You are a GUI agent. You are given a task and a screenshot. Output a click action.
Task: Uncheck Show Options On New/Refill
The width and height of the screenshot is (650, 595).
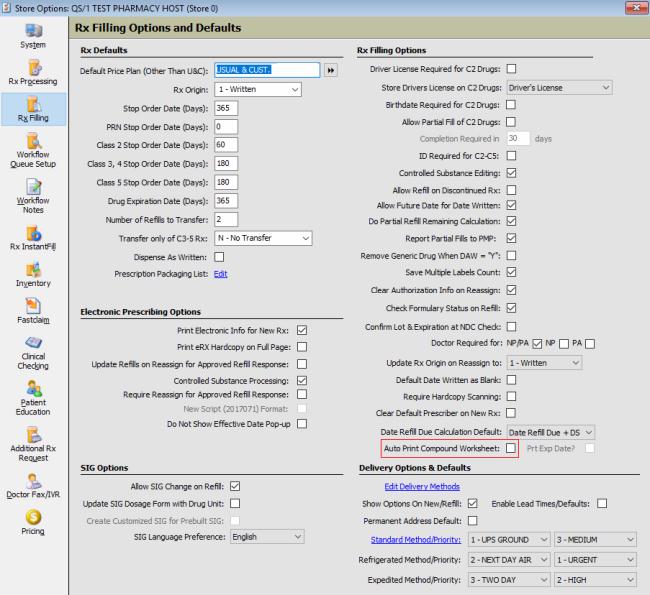pos(473,503)
